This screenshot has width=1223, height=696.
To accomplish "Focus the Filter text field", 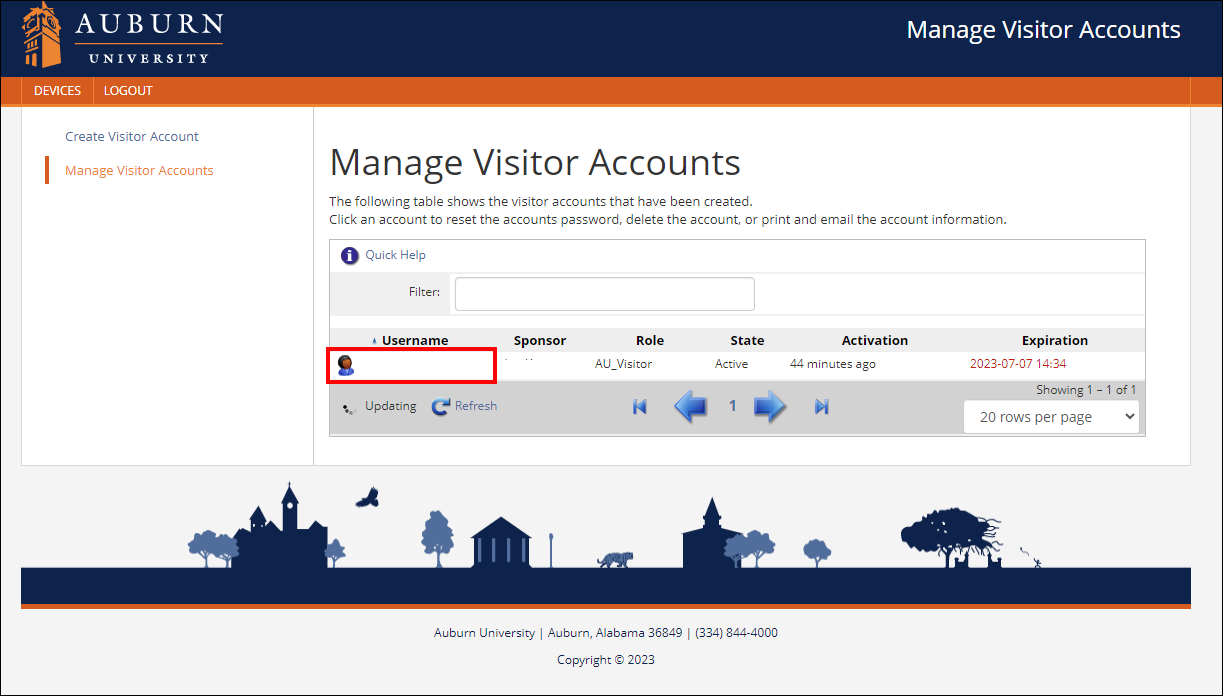I will 604,294.
